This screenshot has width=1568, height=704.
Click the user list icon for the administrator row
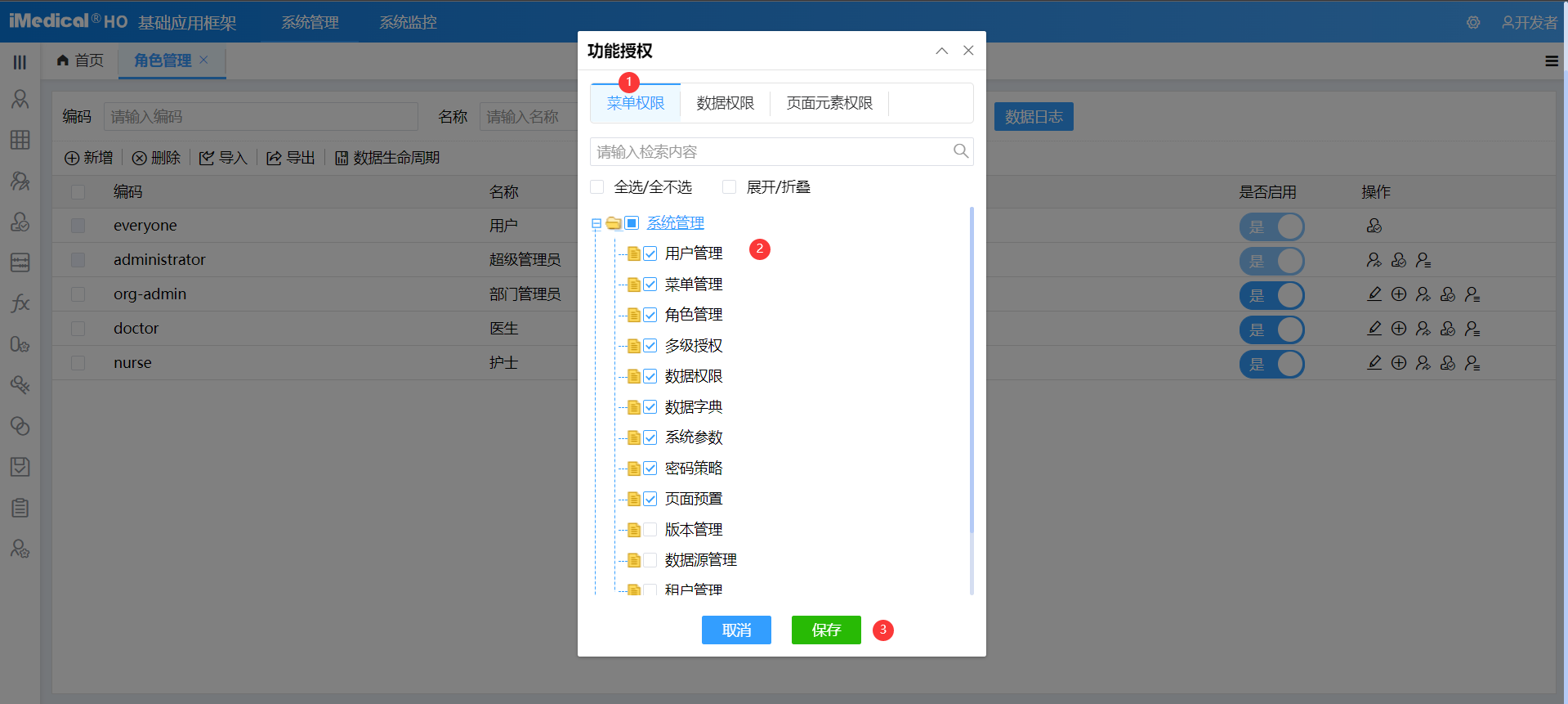(1423, 260)
